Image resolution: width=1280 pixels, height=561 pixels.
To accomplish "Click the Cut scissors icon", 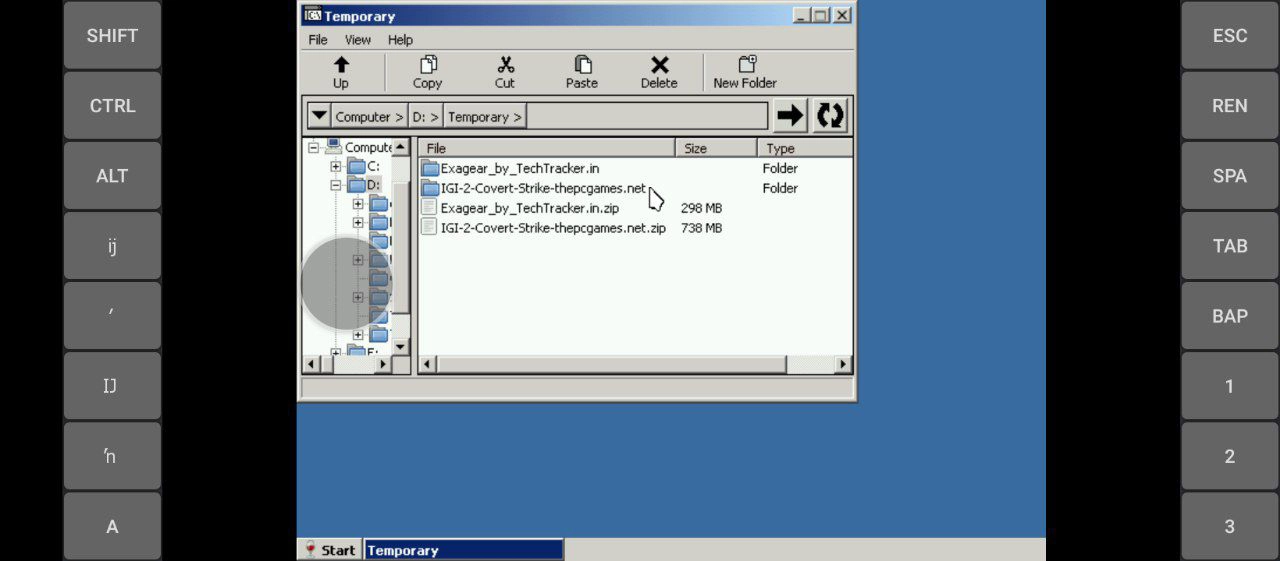I will point(505,66).
